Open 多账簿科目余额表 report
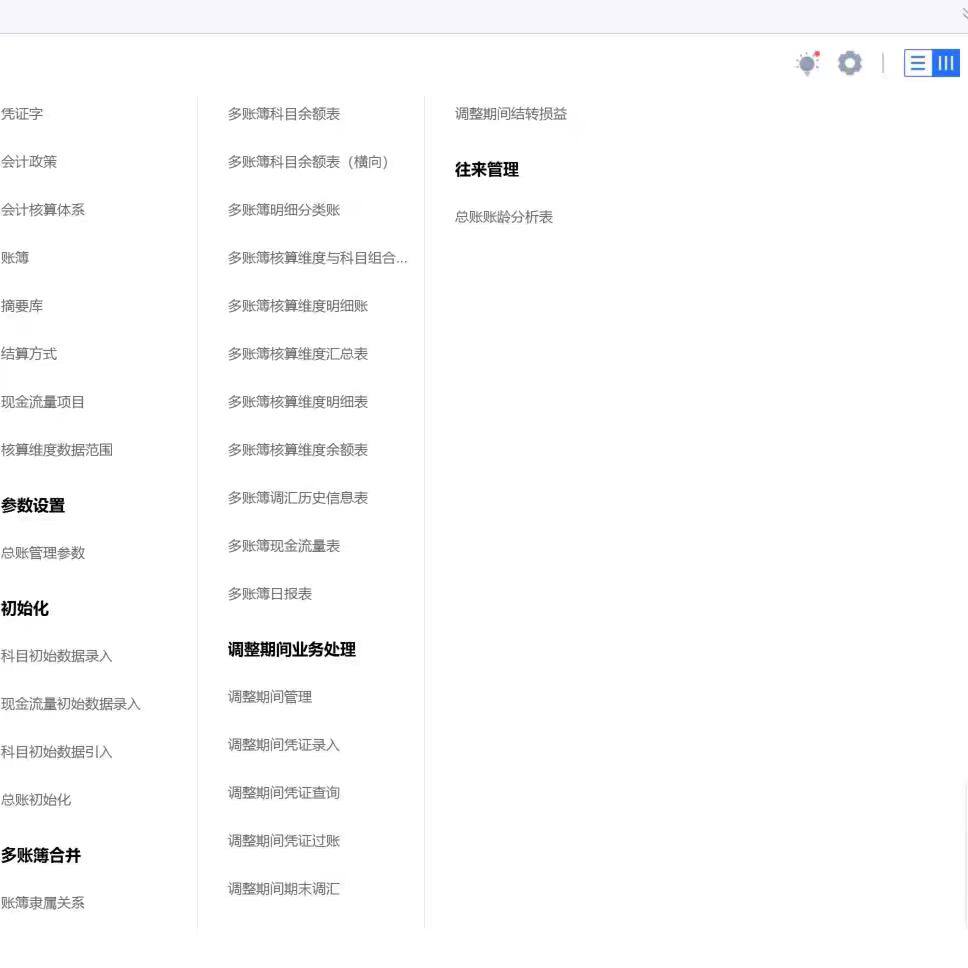Image resolution: width=968 pixels, height=968 pixels. [284, 114]
